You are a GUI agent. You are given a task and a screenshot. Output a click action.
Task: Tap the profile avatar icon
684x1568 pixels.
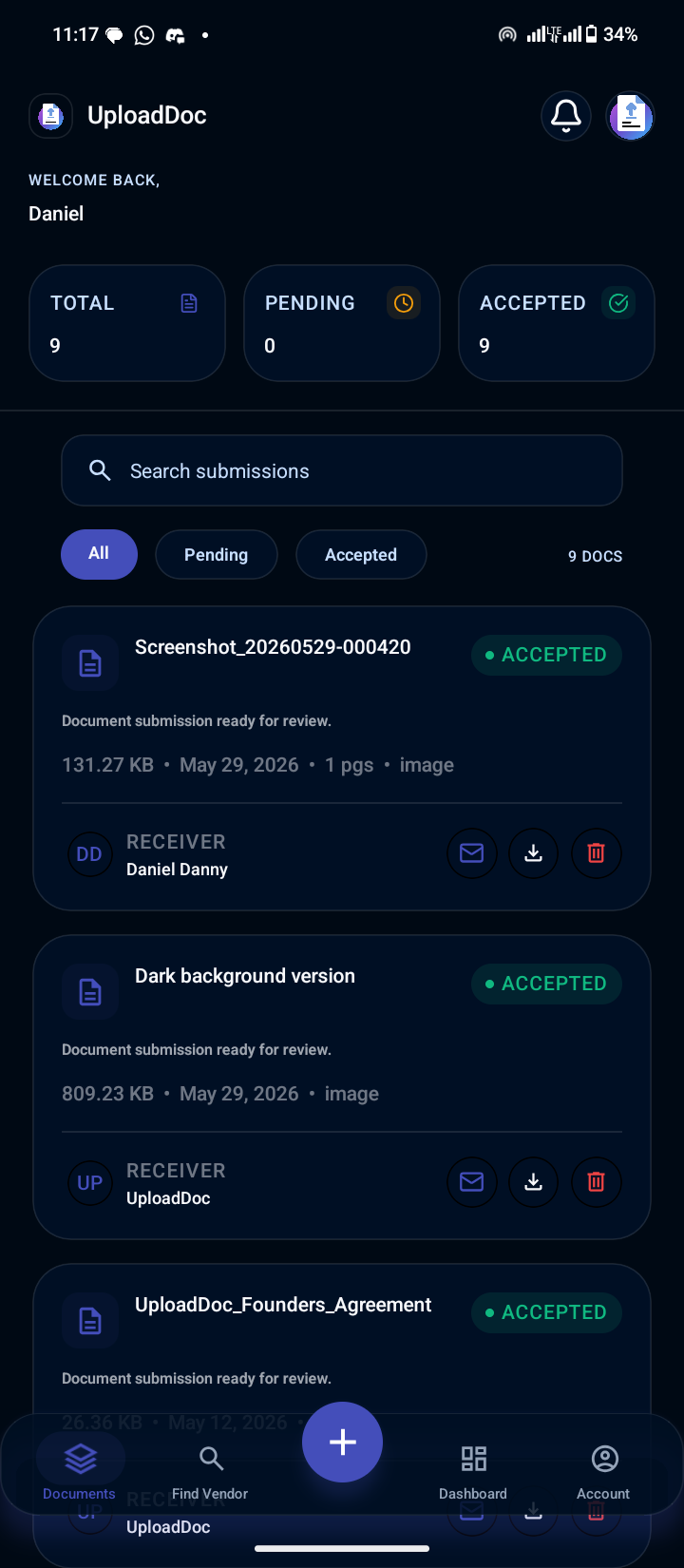(631, 116)
